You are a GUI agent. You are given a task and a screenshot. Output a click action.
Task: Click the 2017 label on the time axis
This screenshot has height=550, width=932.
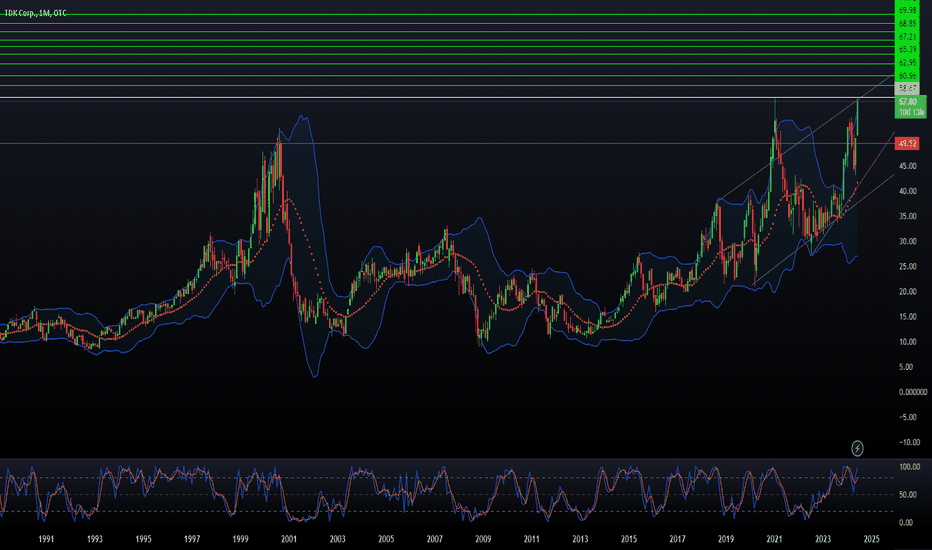click(678, 539)
